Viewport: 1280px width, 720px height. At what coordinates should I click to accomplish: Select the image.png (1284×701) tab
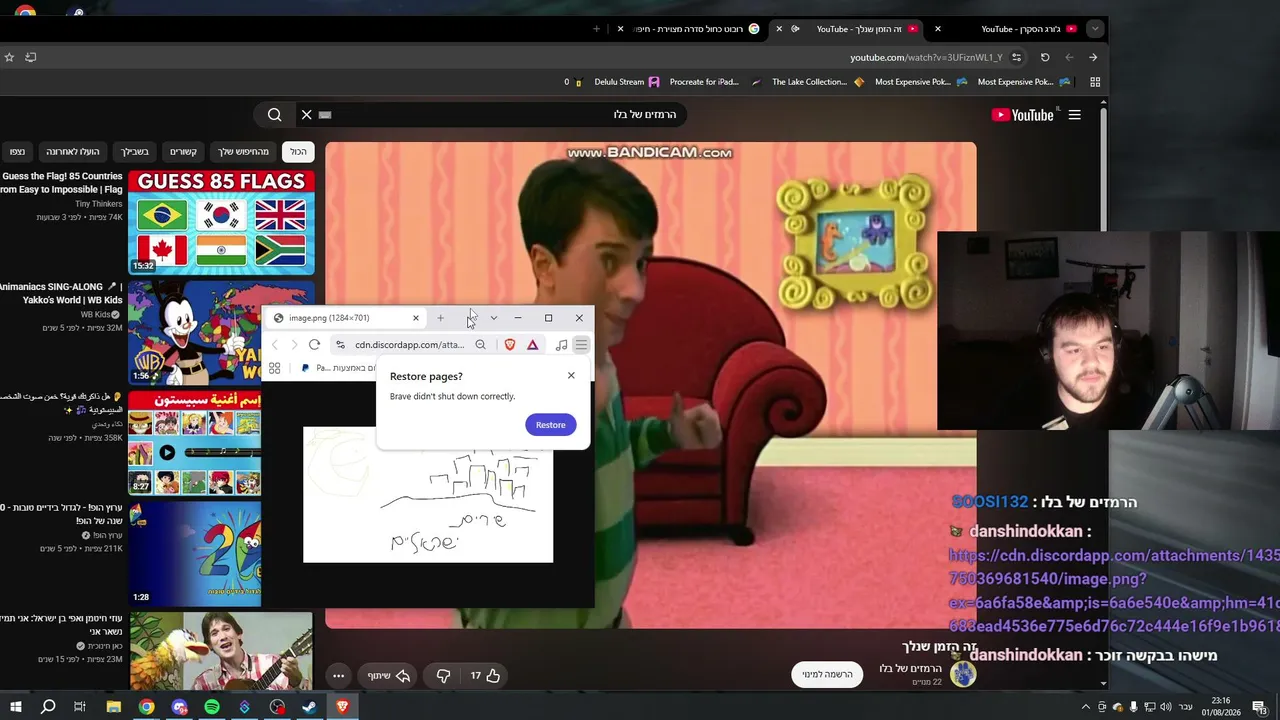point(347,318)
